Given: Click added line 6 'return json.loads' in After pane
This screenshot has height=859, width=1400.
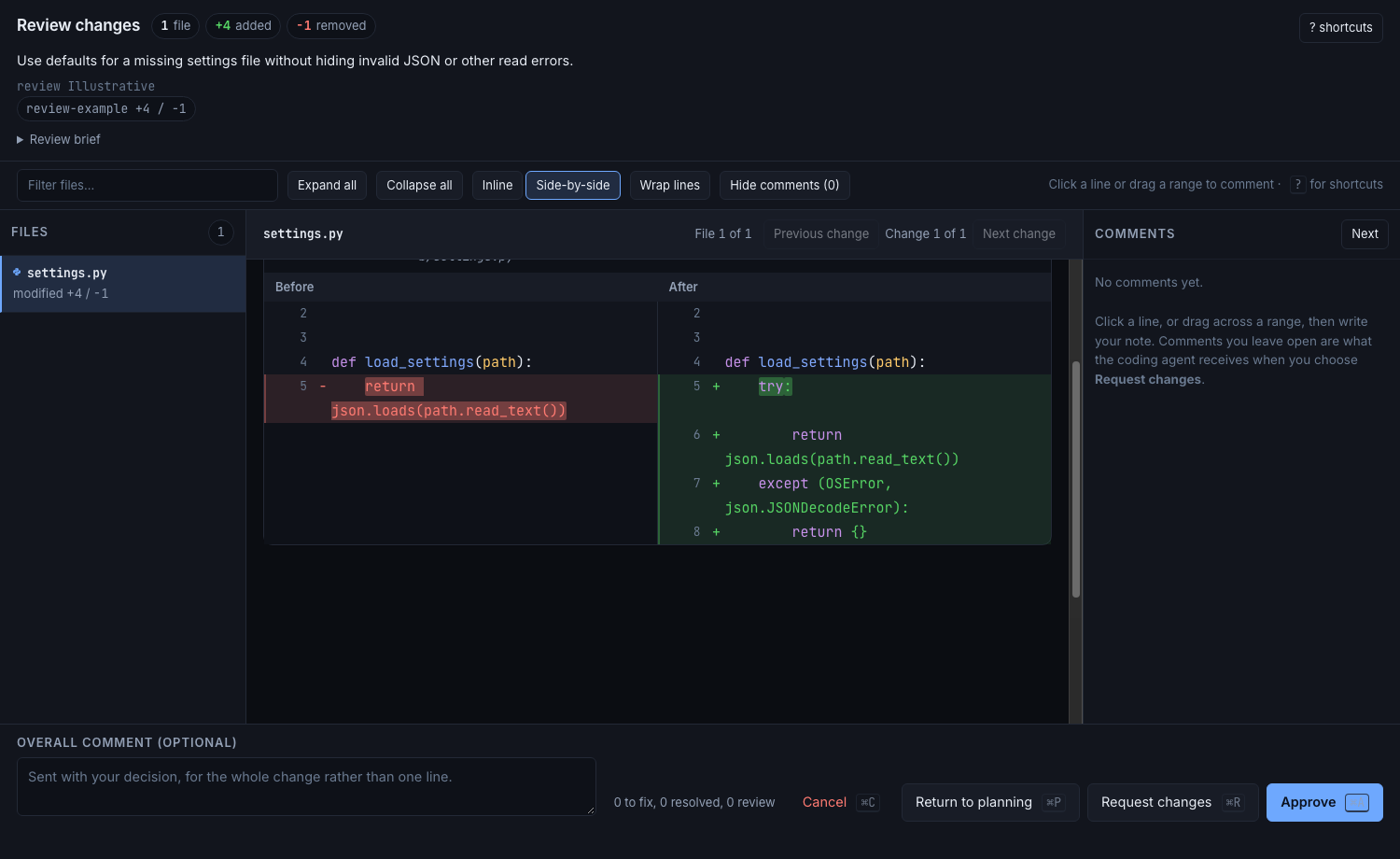Looking at the screenshot, I should [x=855, y=447].
